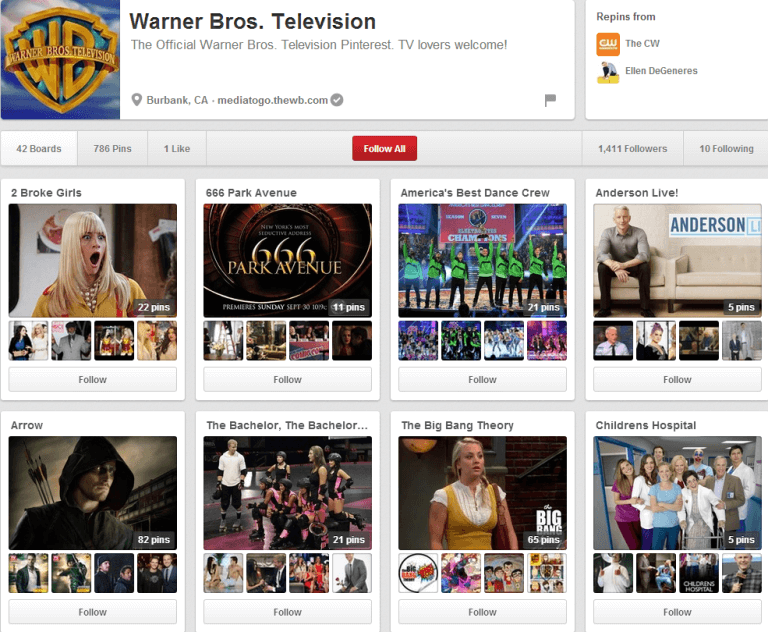
Task: Follow the 2 Broke Girls board
Action: (x=92, y=380)
